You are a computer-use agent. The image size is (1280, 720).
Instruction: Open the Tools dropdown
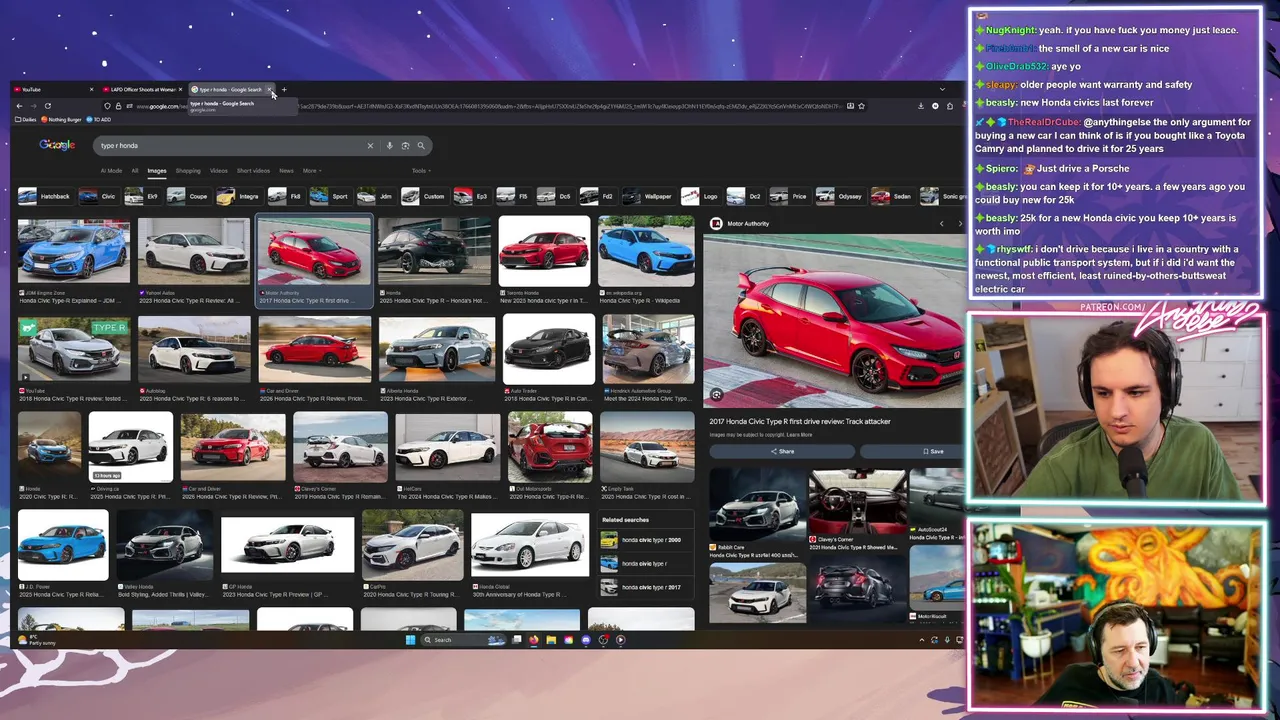pyautogui.click(x=421, y=171)
